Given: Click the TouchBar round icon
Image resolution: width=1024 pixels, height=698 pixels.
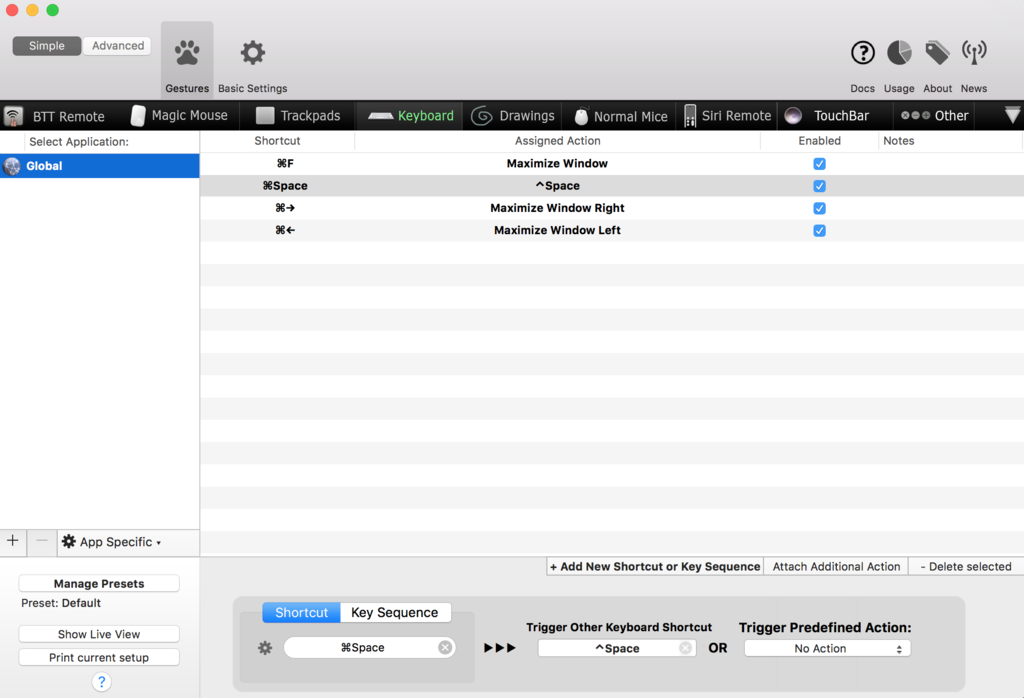Looking at the screenshot, I should point(793,116).
